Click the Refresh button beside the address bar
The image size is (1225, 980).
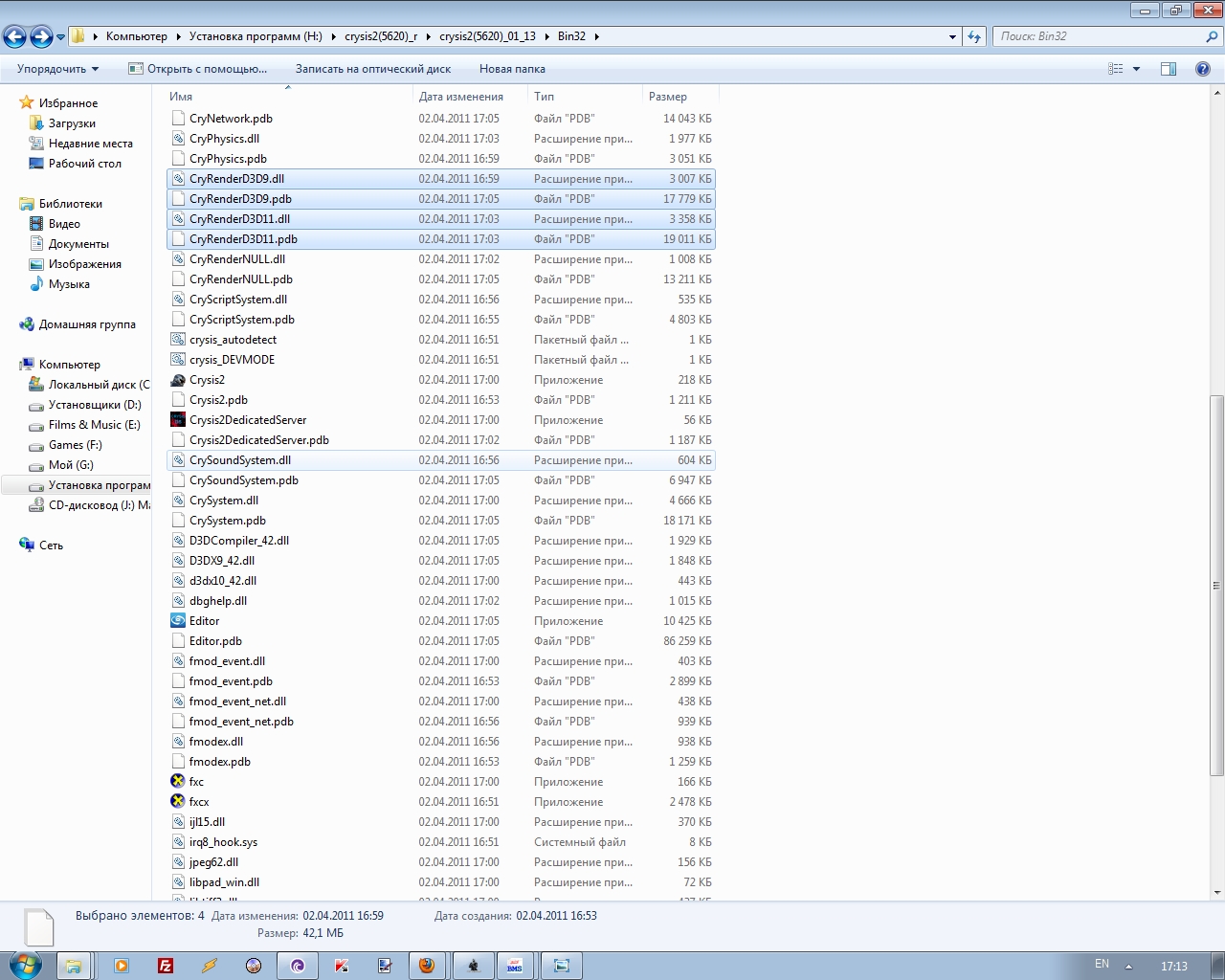pyautogui.click(x=974, y=36)
